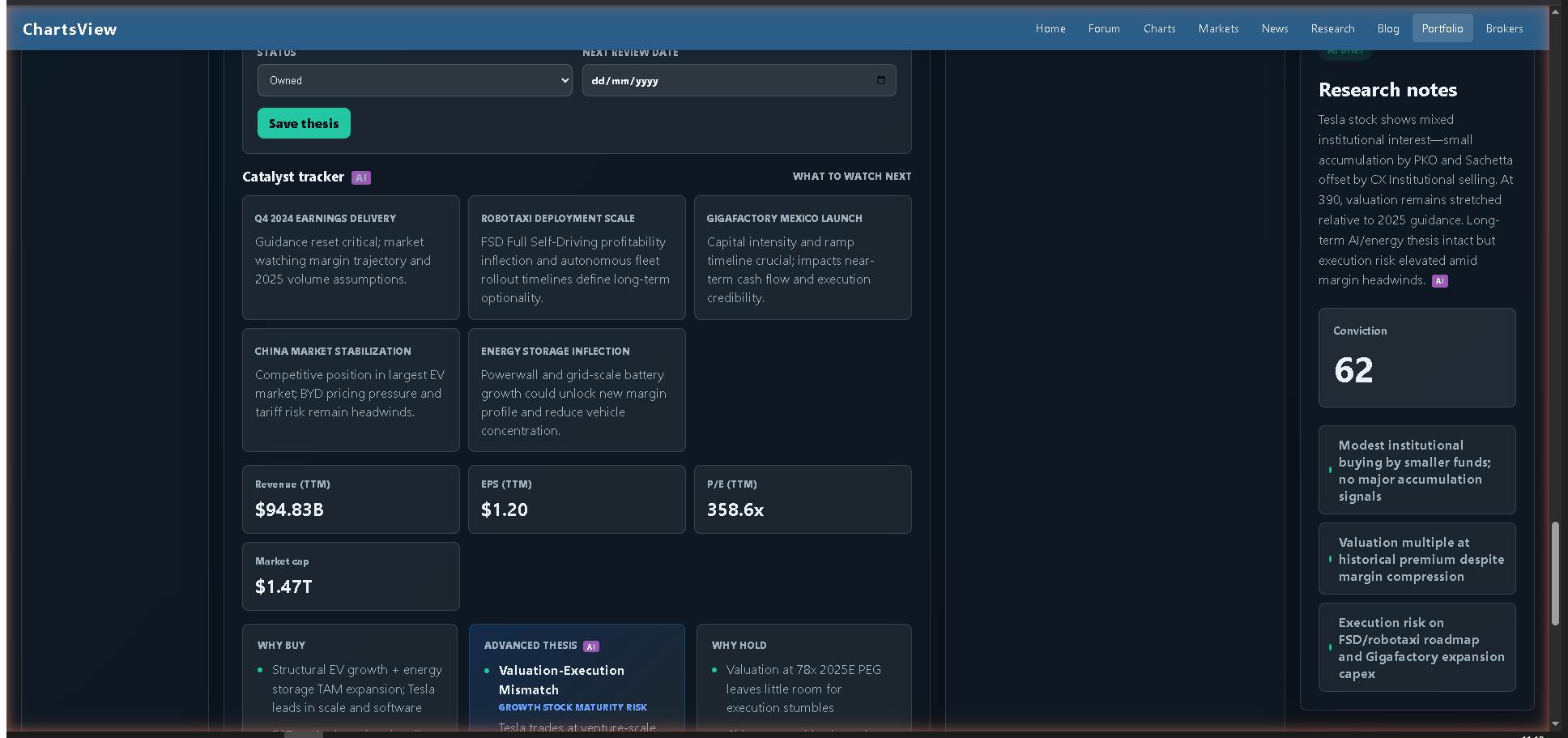Image resolution: width=1568 pixels, height=738 pixels.
Task: Click the AI badge beside Catalyst tracker
Action: [361, 177]
